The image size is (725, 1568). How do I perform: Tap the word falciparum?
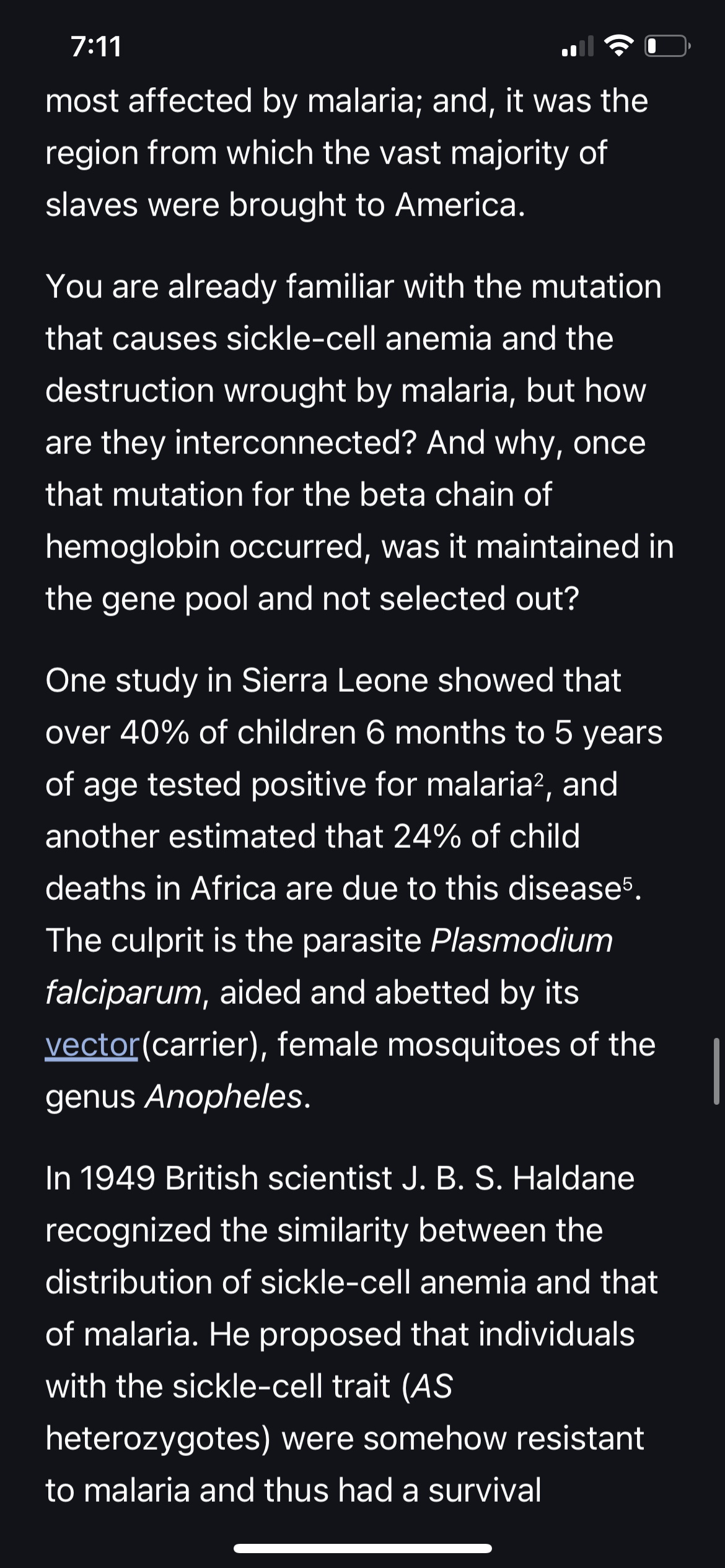pyautogui.click(x=123, y=992)
